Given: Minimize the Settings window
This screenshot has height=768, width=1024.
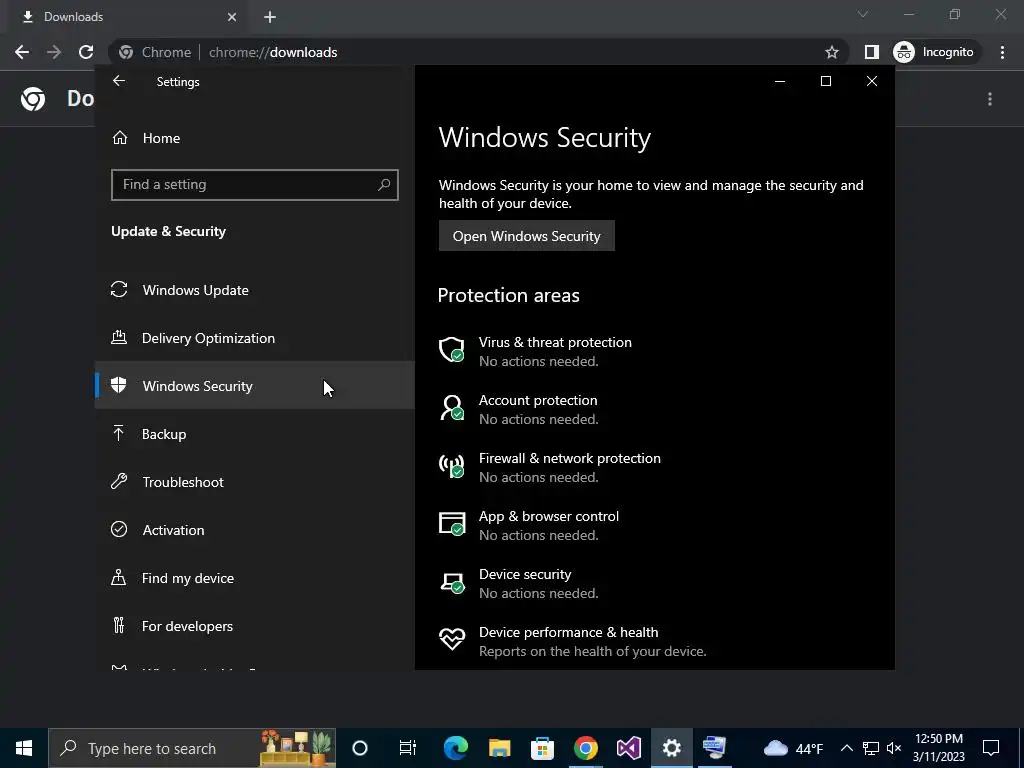Looking at the screenshot, I should (x=780, y=81).
